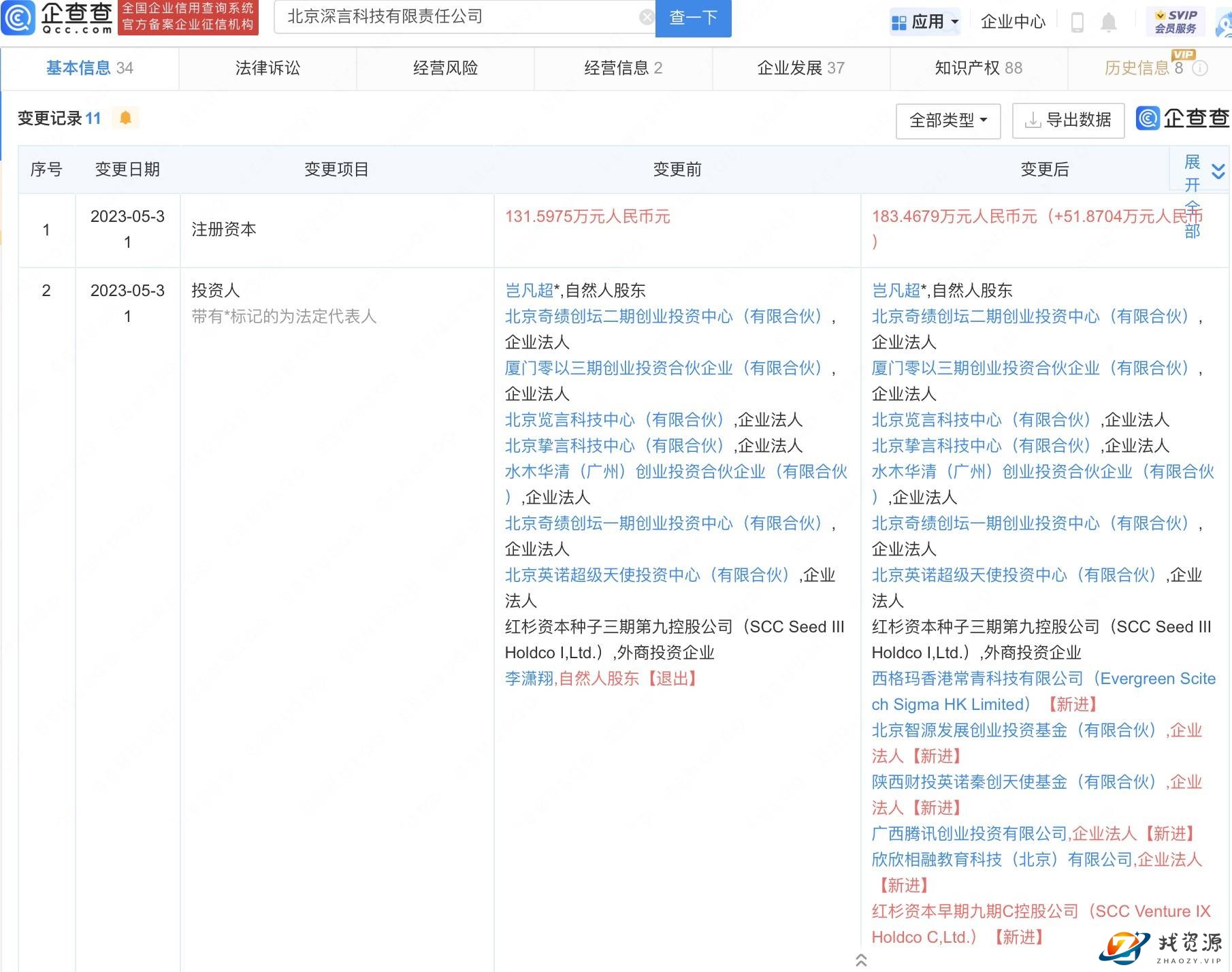Open the customer service avatar icon
1232x972 pixels.
1224,25
